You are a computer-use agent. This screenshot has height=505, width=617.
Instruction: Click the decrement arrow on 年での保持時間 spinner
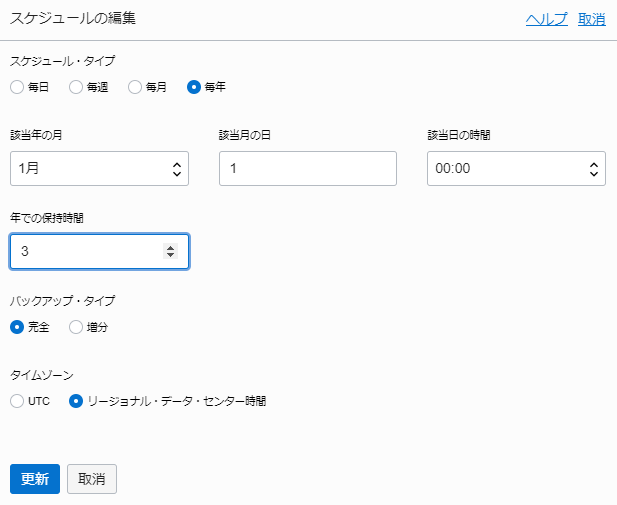pos(170,257)
